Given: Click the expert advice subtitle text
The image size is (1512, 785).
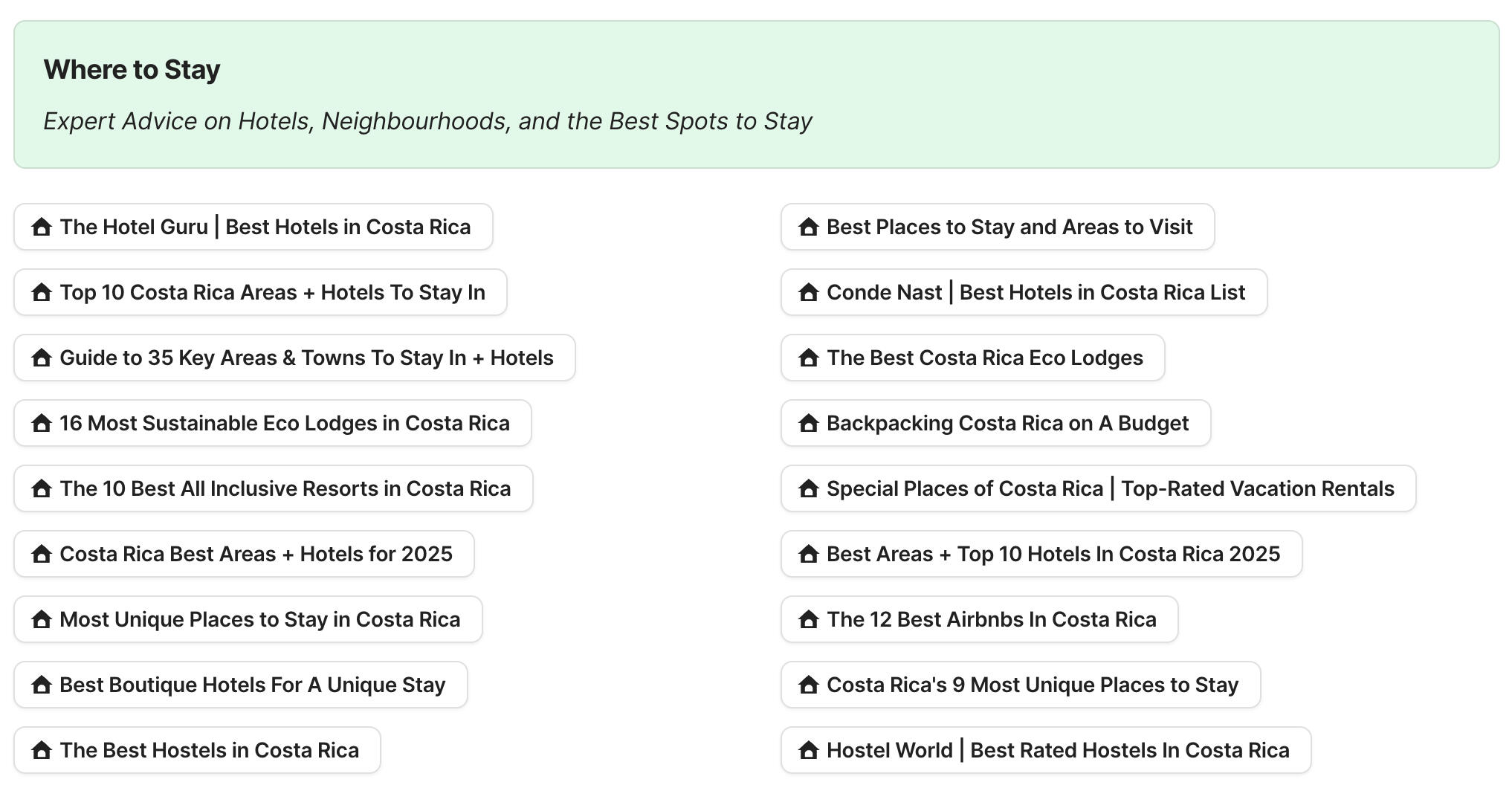Looking at the screenshot, I should pyautogui.click(x=429, y=120).
